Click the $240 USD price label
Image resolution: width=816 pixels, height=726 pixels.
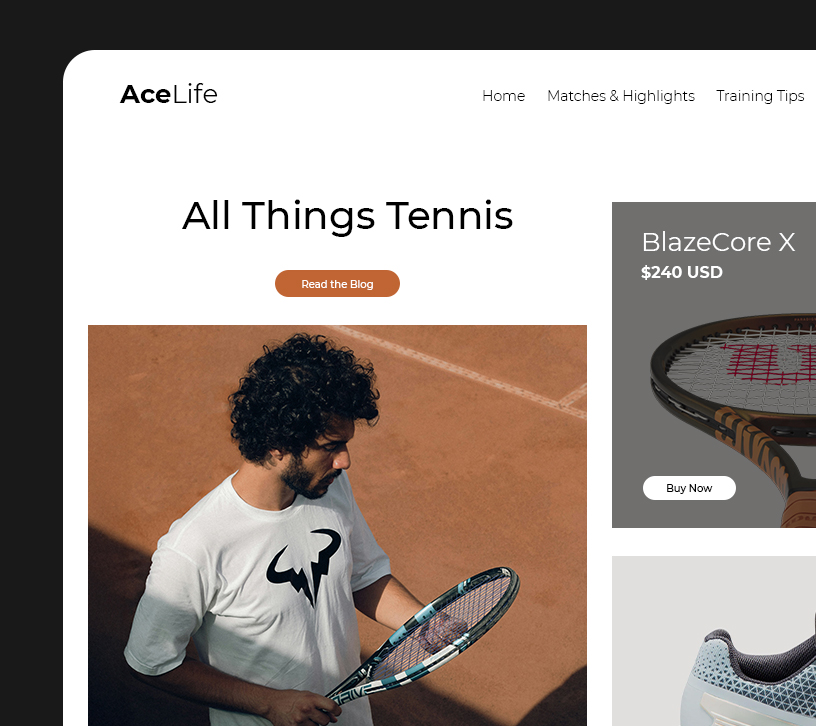pyautogui.click(x=682, y=272)
